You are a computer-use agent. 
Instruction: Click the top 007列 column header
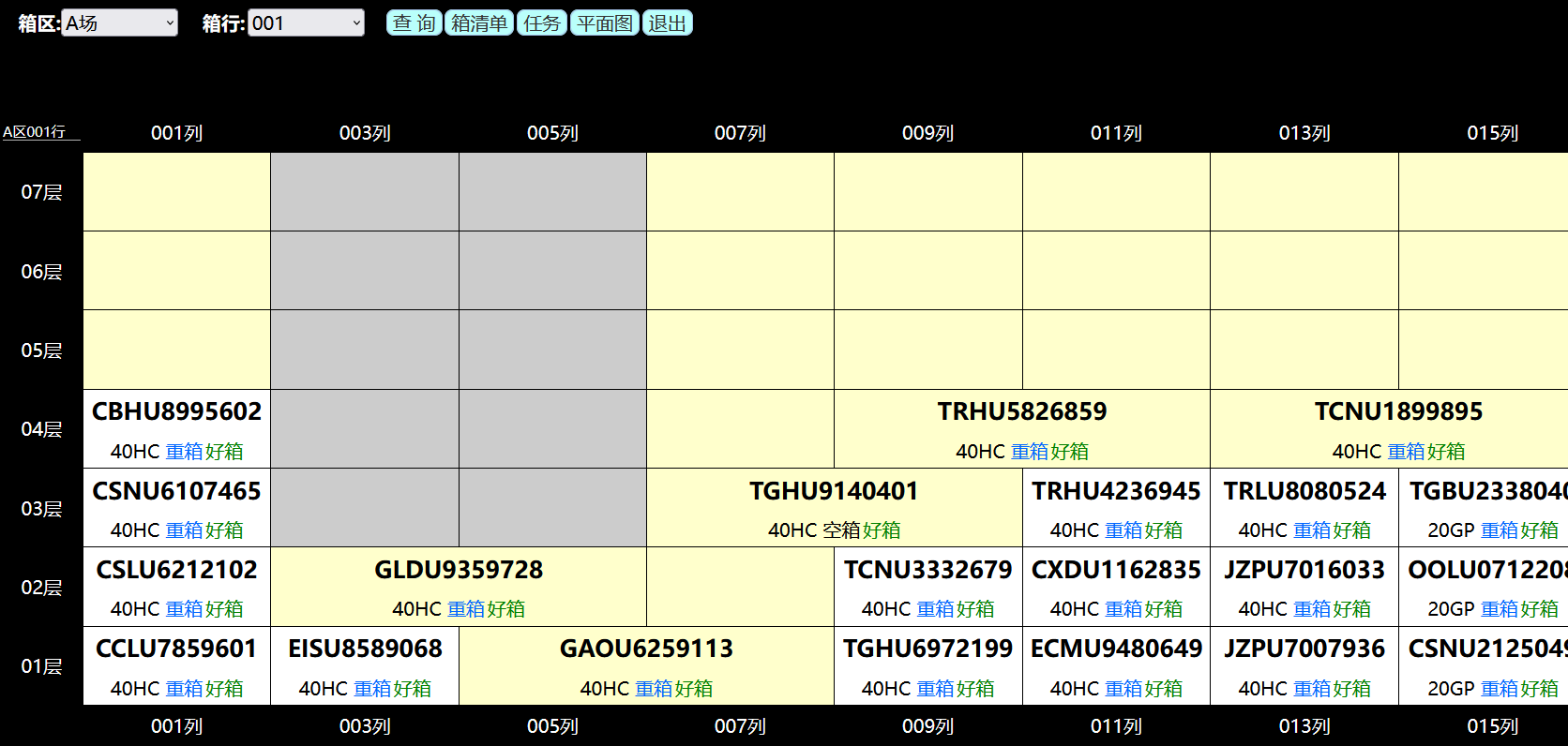pos(740,133)
